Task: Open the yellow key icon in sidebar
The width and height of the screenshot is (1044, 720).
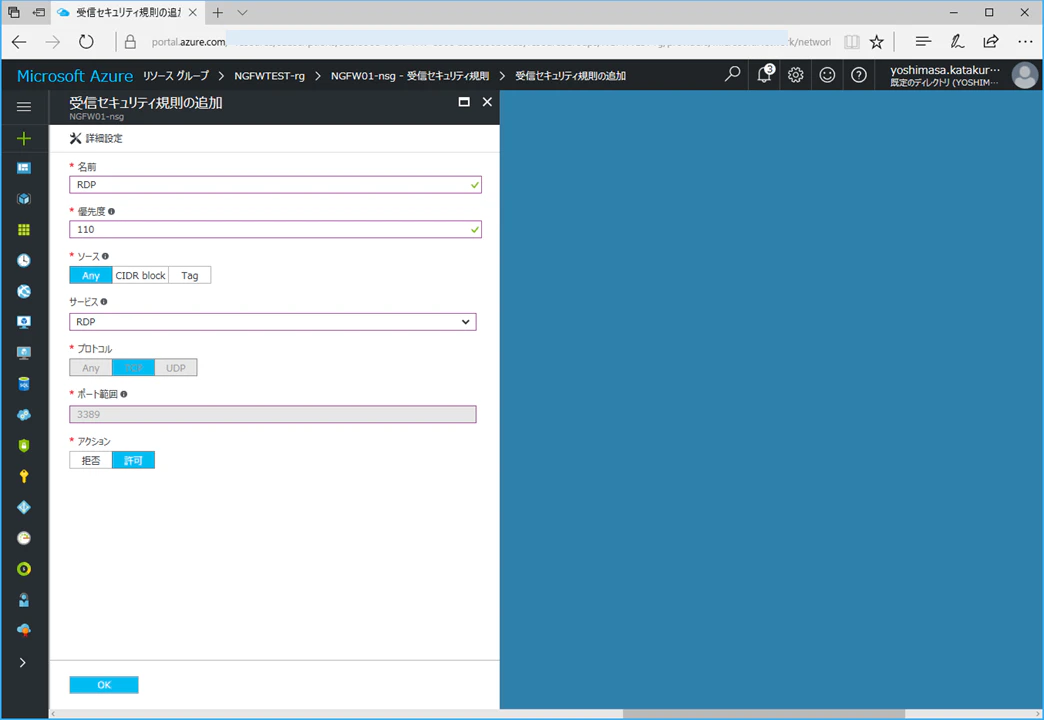Action: pos(24,476)
